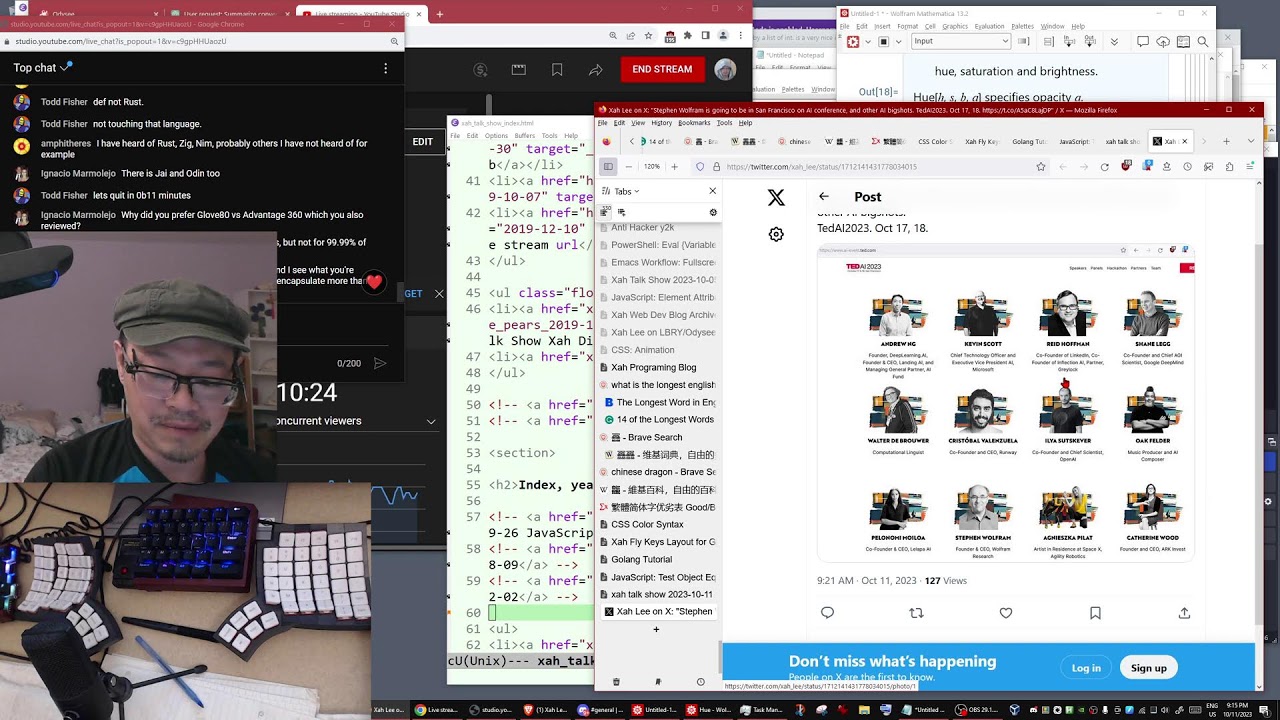Switch to the 'Golang Tut' Firefox tab

1030,142
